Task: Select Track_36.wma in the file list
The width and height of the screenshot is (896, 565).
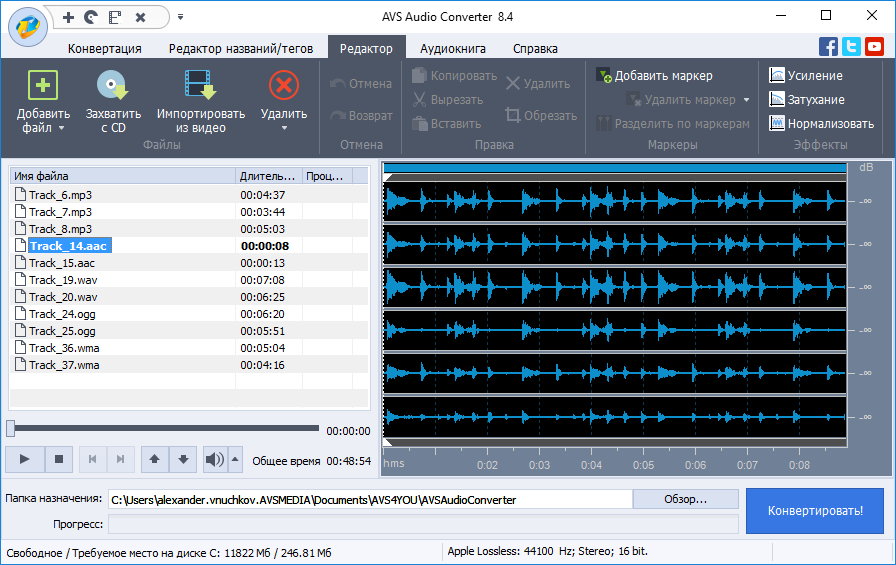Action: pos(189,348)
